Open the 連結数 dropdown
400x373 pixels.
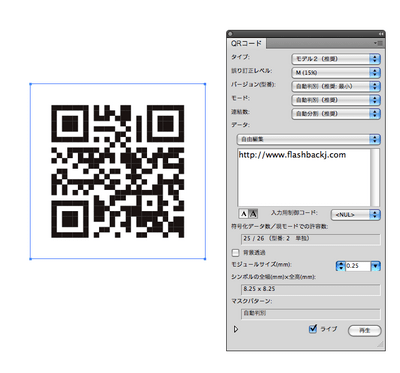pyautogui.click(x=336, y=114)
